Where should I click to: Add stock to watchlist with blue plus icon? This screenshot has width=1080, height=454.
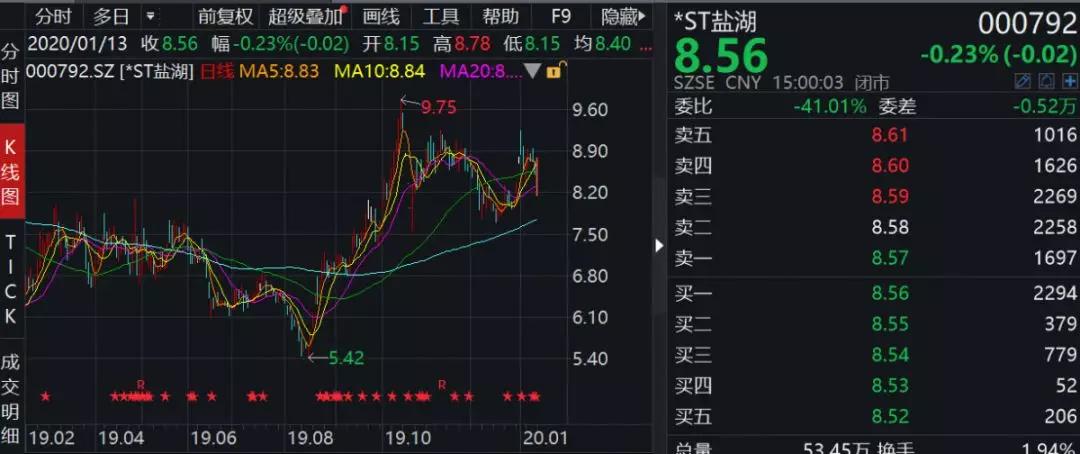point(1069,82)
